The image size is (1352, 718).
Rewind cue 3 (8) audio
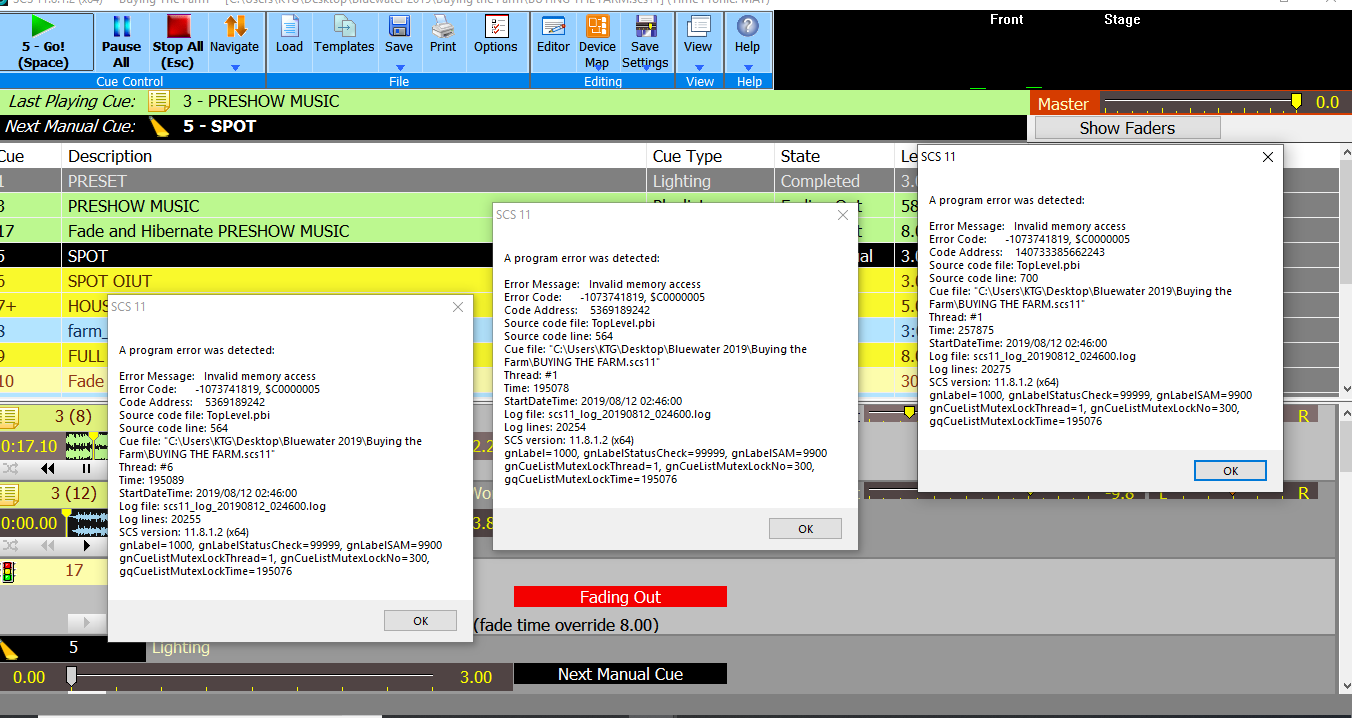(48, 468)
